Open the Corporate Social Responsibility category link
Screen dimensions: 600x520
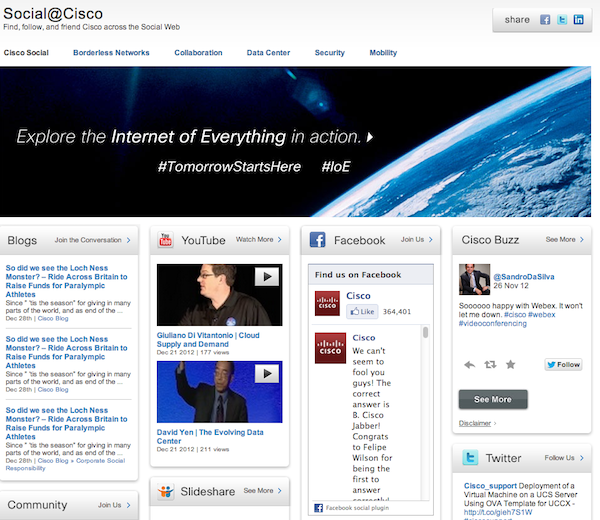(65, 464)
